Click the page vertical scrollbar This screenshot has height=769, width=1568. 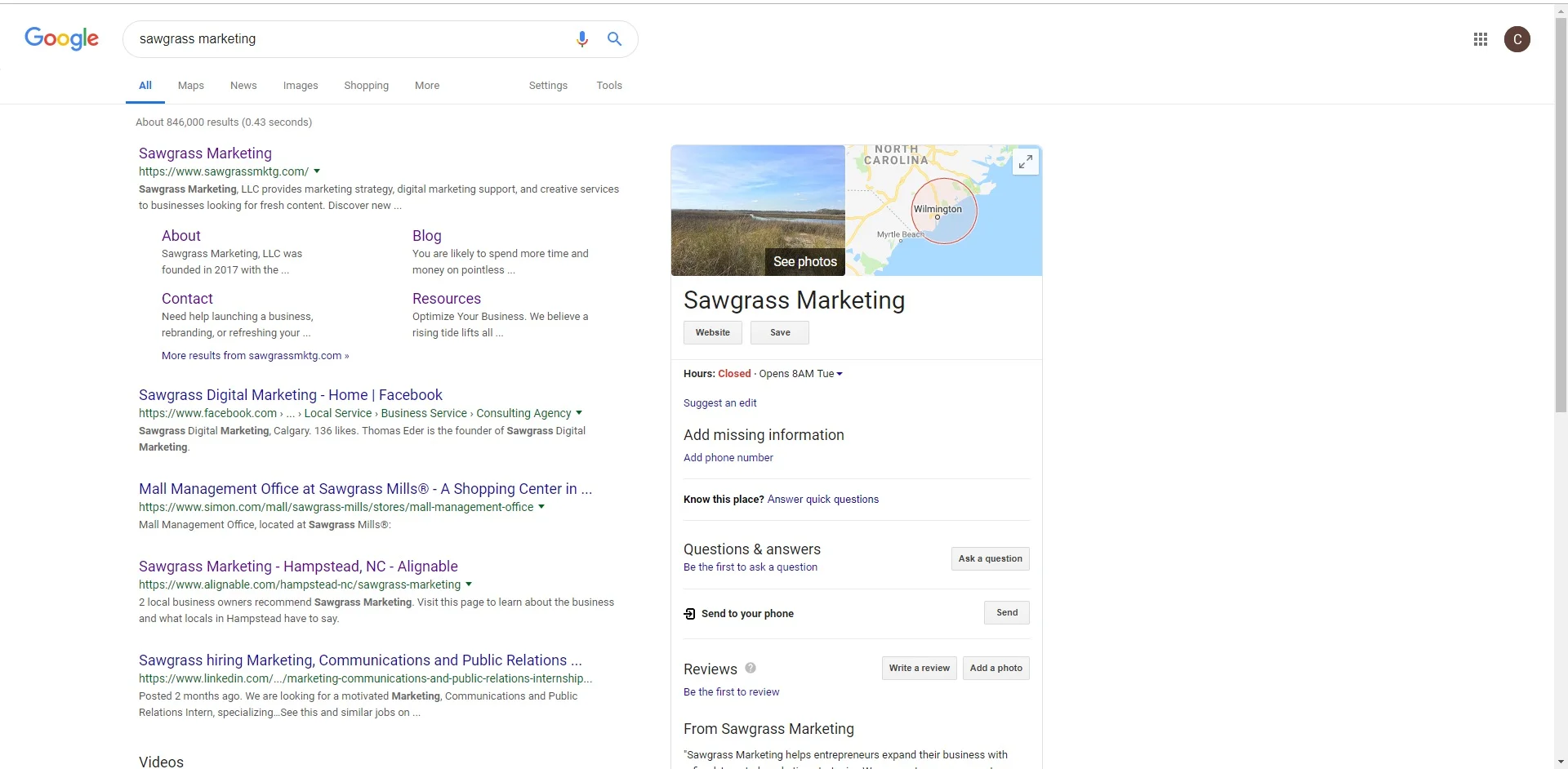click(x=1561, y=216)
